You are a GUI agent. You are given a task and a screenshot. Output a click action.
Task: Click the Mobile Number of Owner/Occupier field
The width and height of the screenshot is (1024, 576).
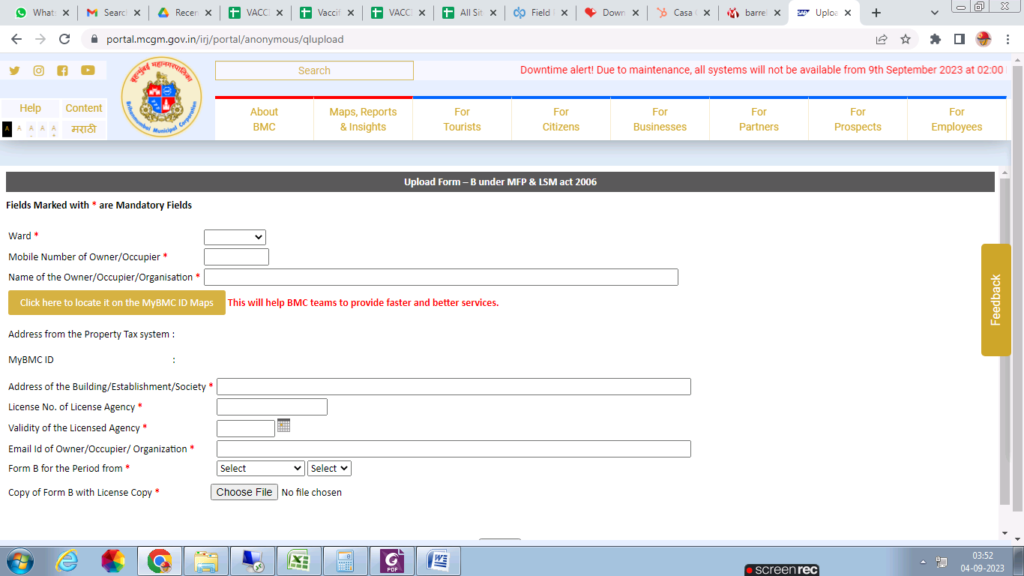click(236, 256)
